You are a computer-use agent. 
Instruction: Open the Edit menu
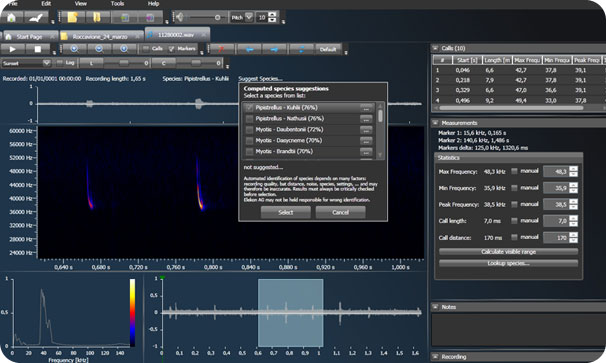click(46, 3)
